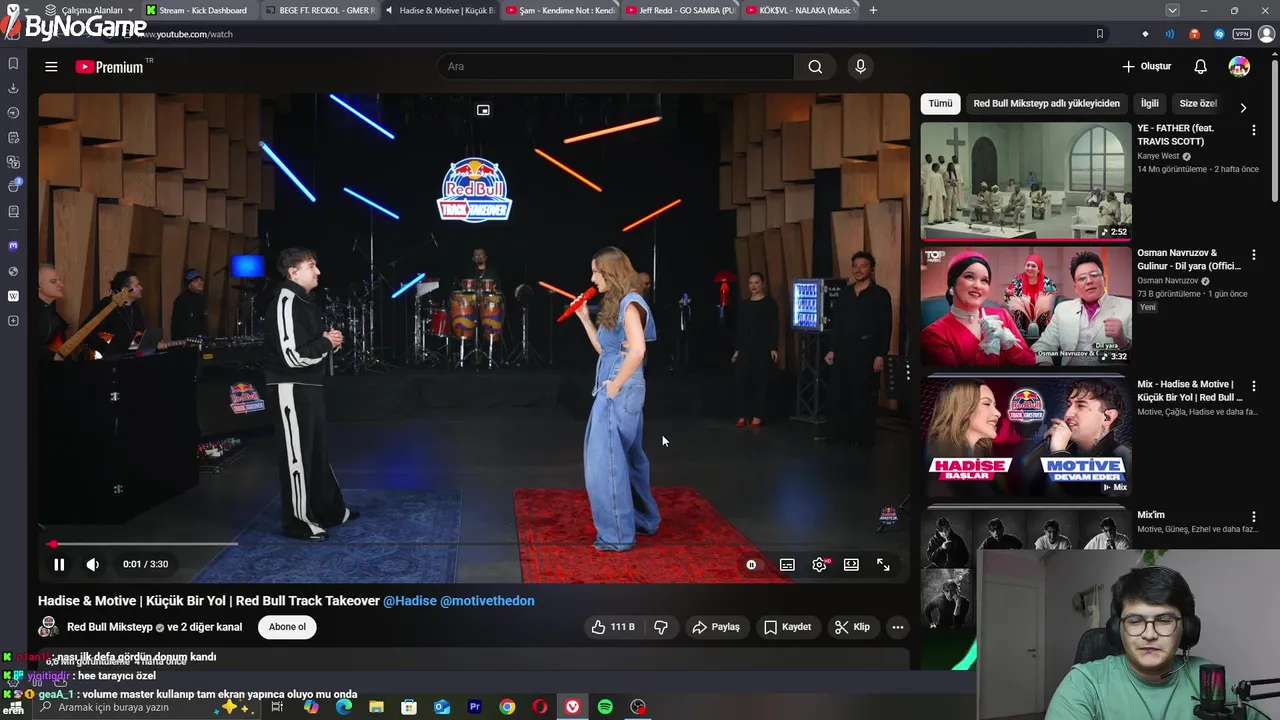Image resolution: width=1280 pixels, height=720 pixels.
Task: Click the Oluştur create button
Action: pyautogui.click(x=1146, y=67)
